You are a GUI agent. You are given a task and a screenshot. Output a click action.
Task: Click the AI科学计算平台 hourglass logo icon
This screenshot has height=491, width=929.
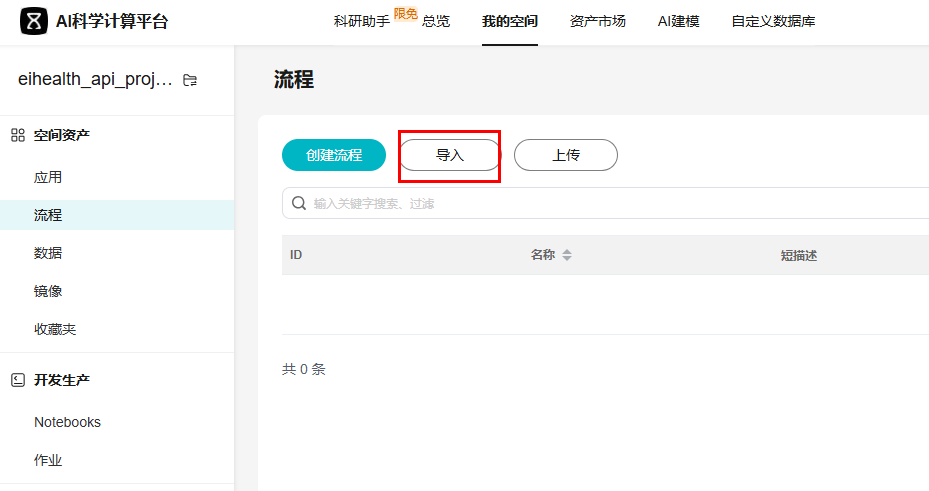34,21
